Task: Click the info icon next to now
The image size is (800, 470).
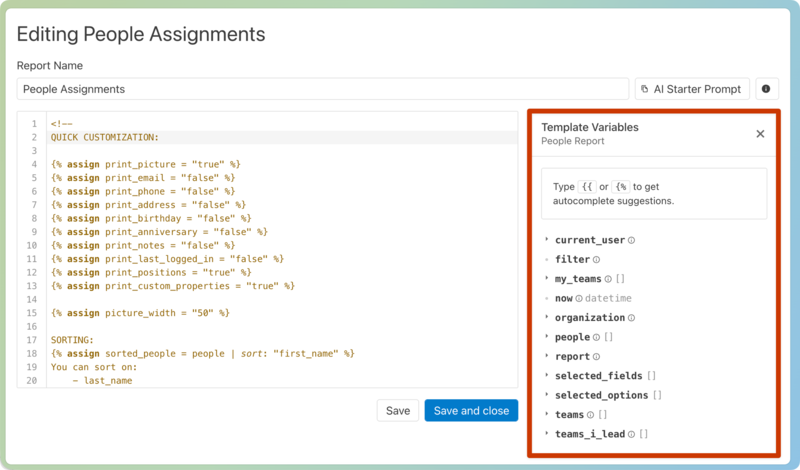Action: pos(579,299)
